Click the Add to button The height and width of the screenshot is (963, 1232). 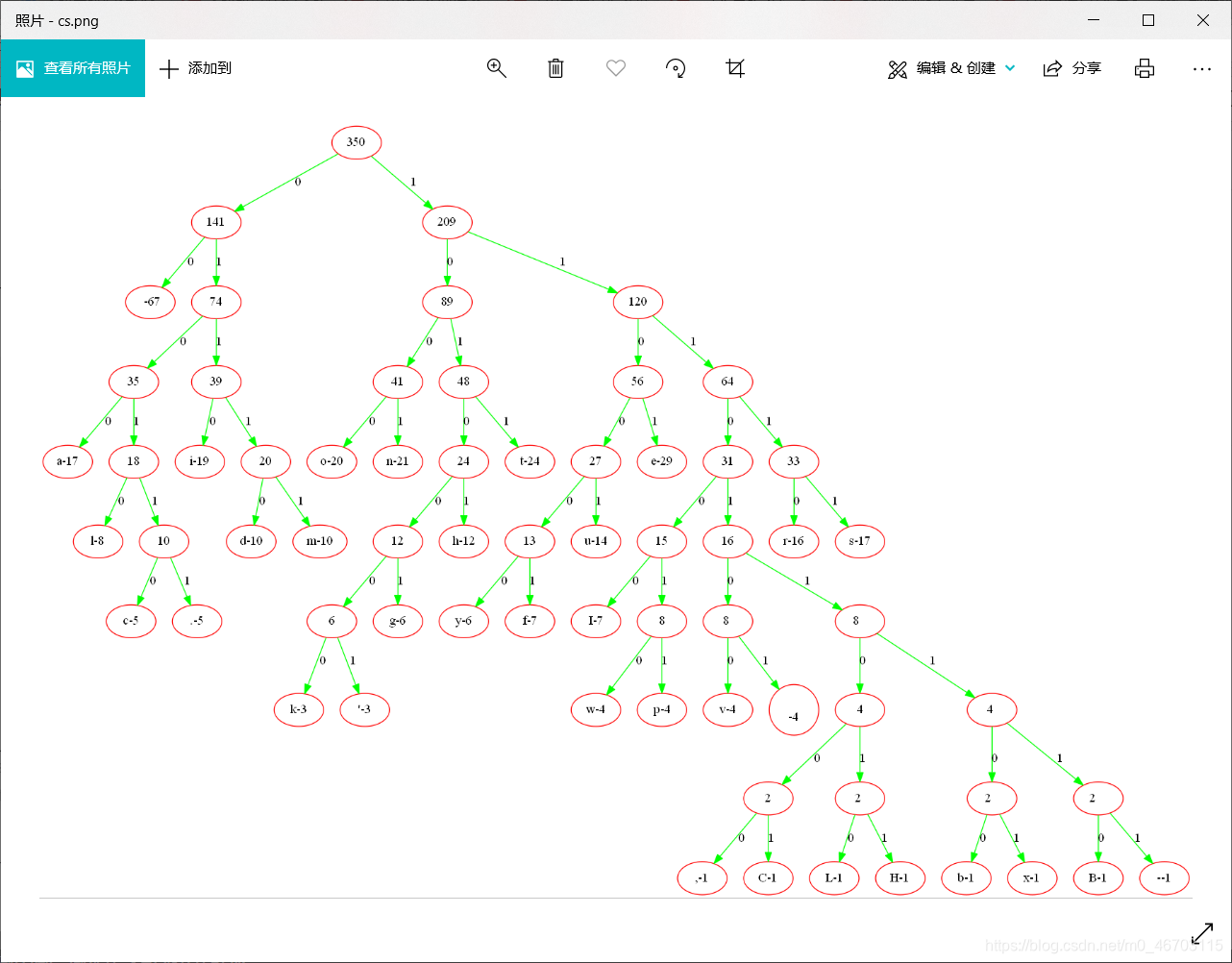pos(195,68)
